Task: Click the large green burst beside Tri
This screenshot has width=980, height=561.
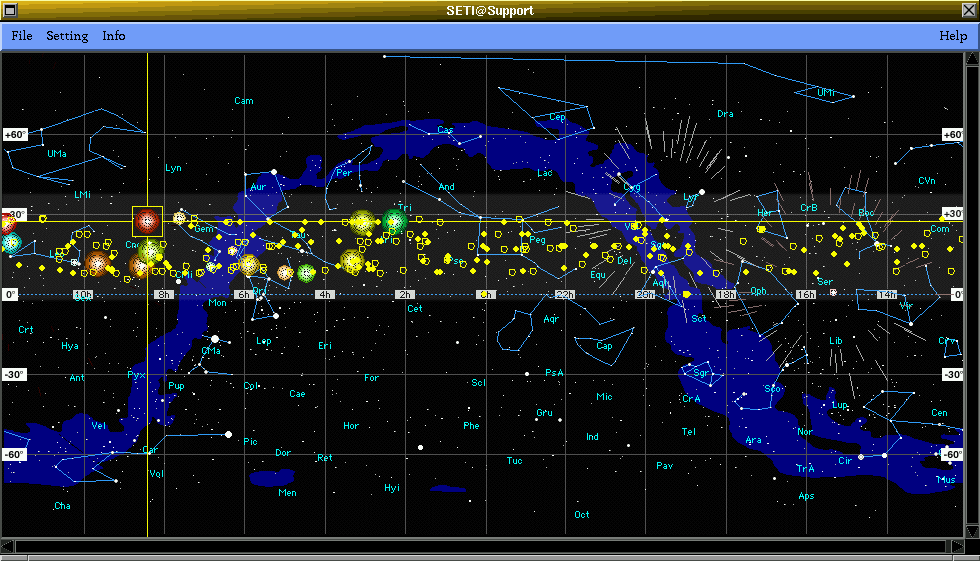Action: tap(394, 221)
